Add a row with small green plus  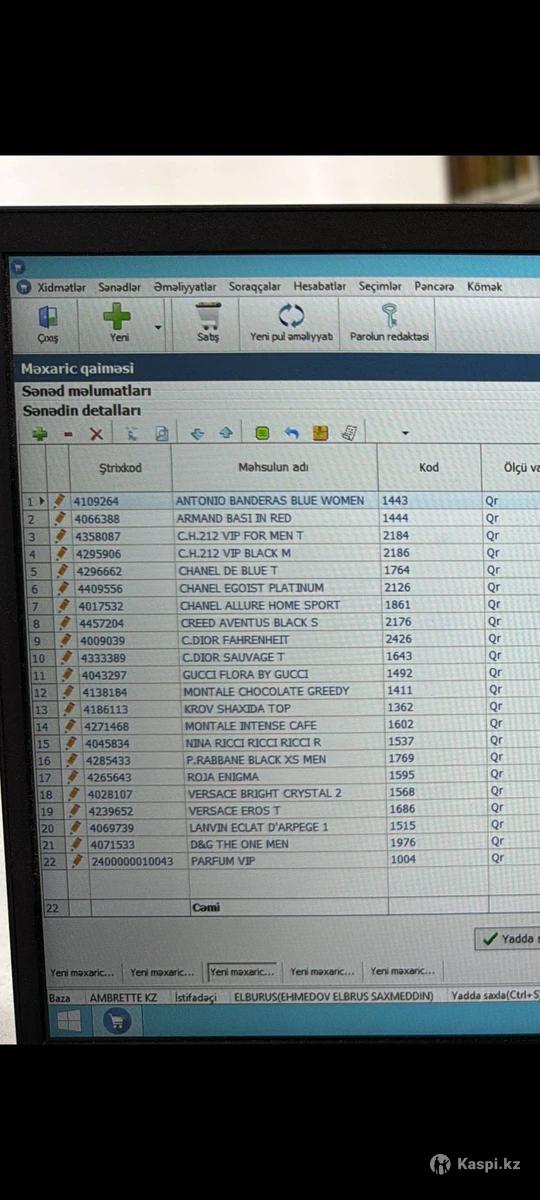point(40,434)
